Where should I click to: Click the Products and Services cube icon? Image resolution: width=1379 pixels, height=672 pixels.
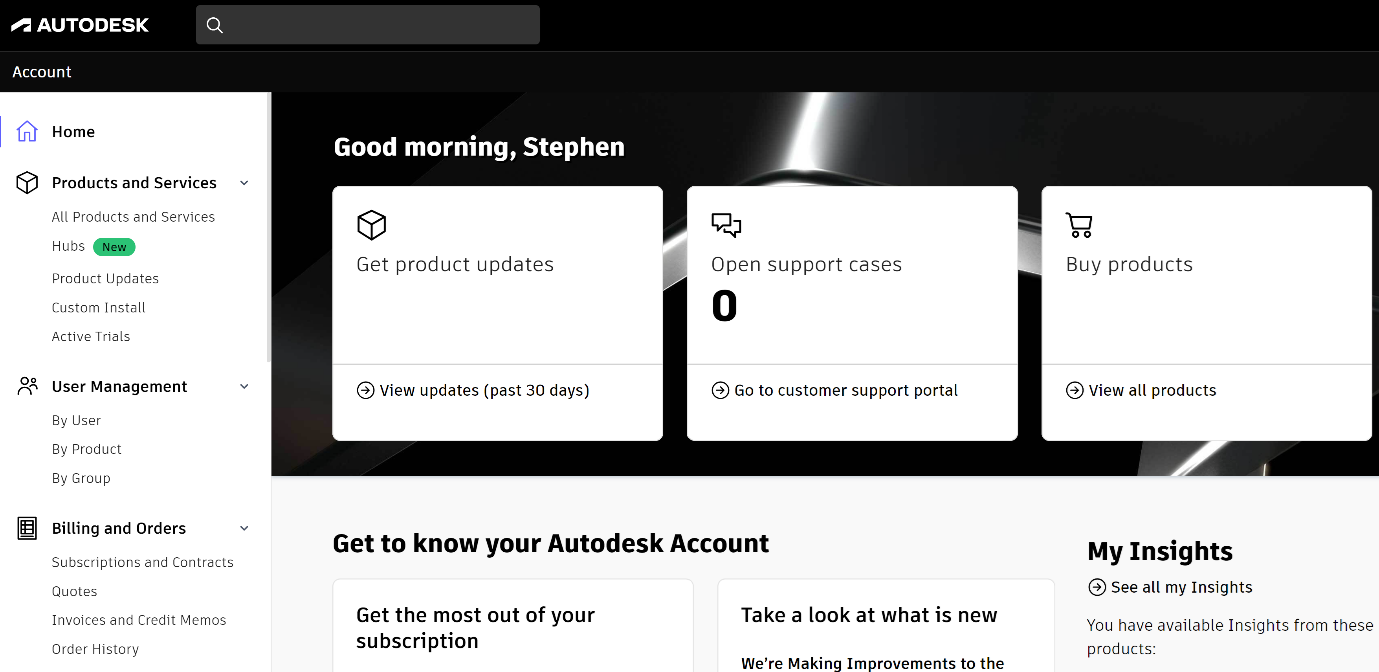coord(27,182)
